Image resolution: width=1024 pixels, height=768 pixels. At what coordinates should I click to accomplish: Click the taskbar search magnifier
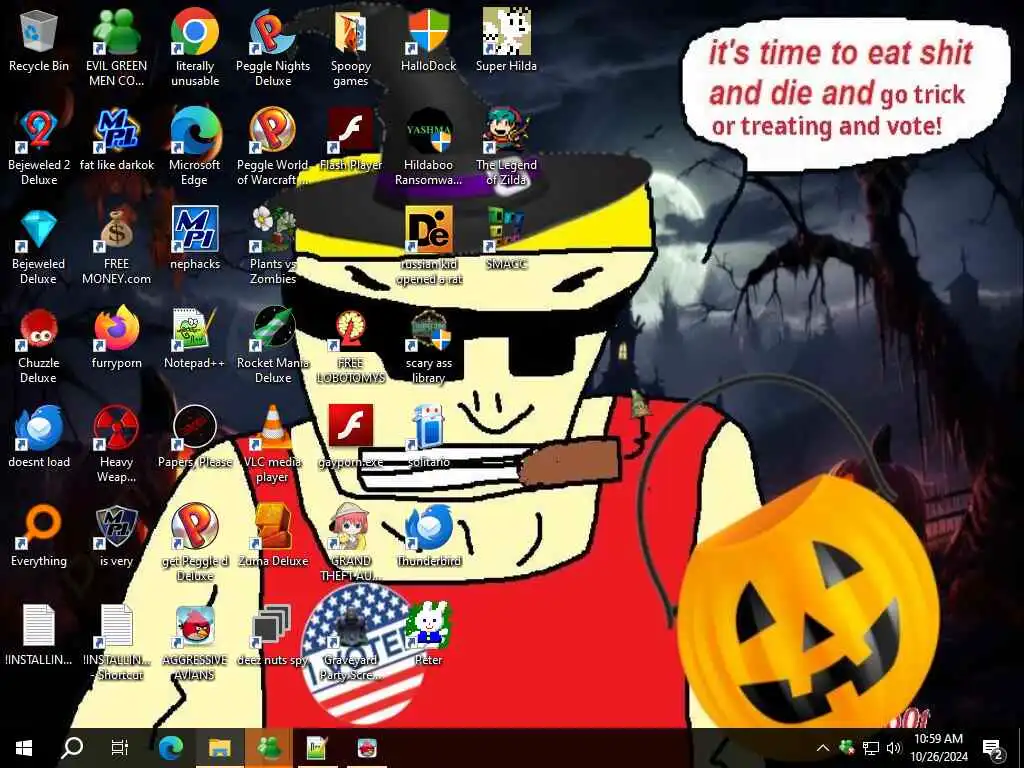(72, 748)
